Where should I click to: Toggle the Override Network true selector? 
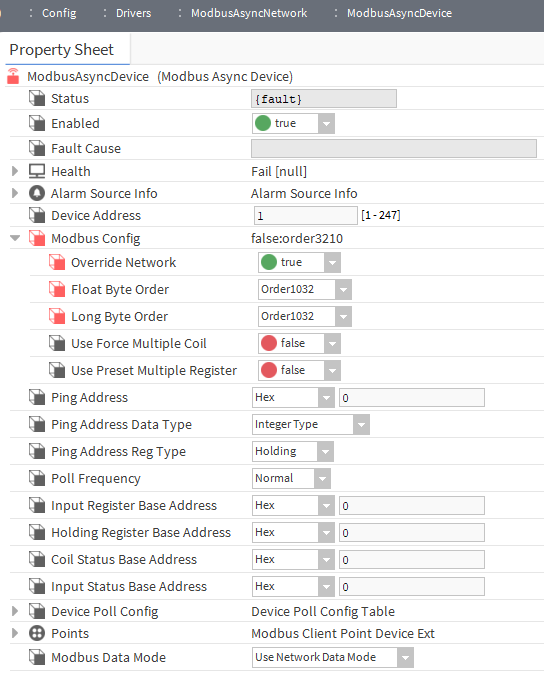tap(299, 262)
